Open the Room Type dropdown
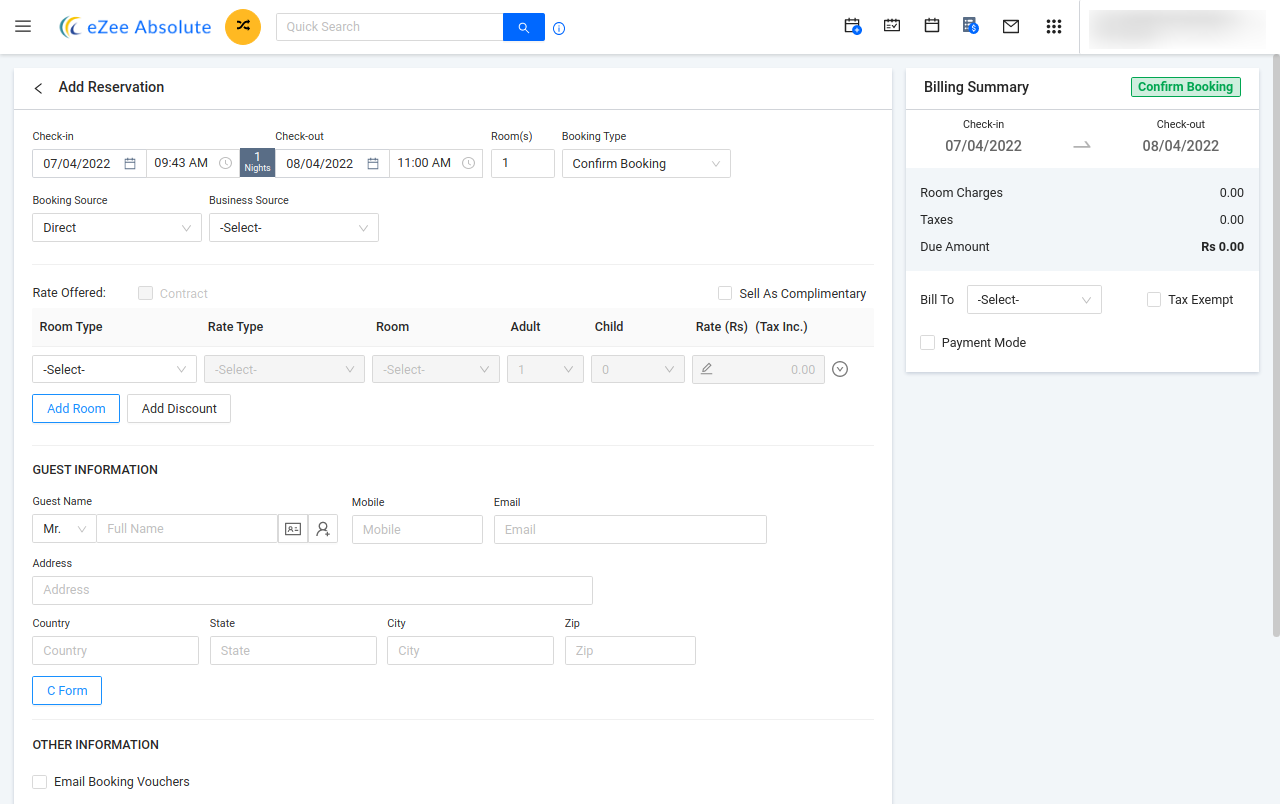1280x804 pixels. 114,368
